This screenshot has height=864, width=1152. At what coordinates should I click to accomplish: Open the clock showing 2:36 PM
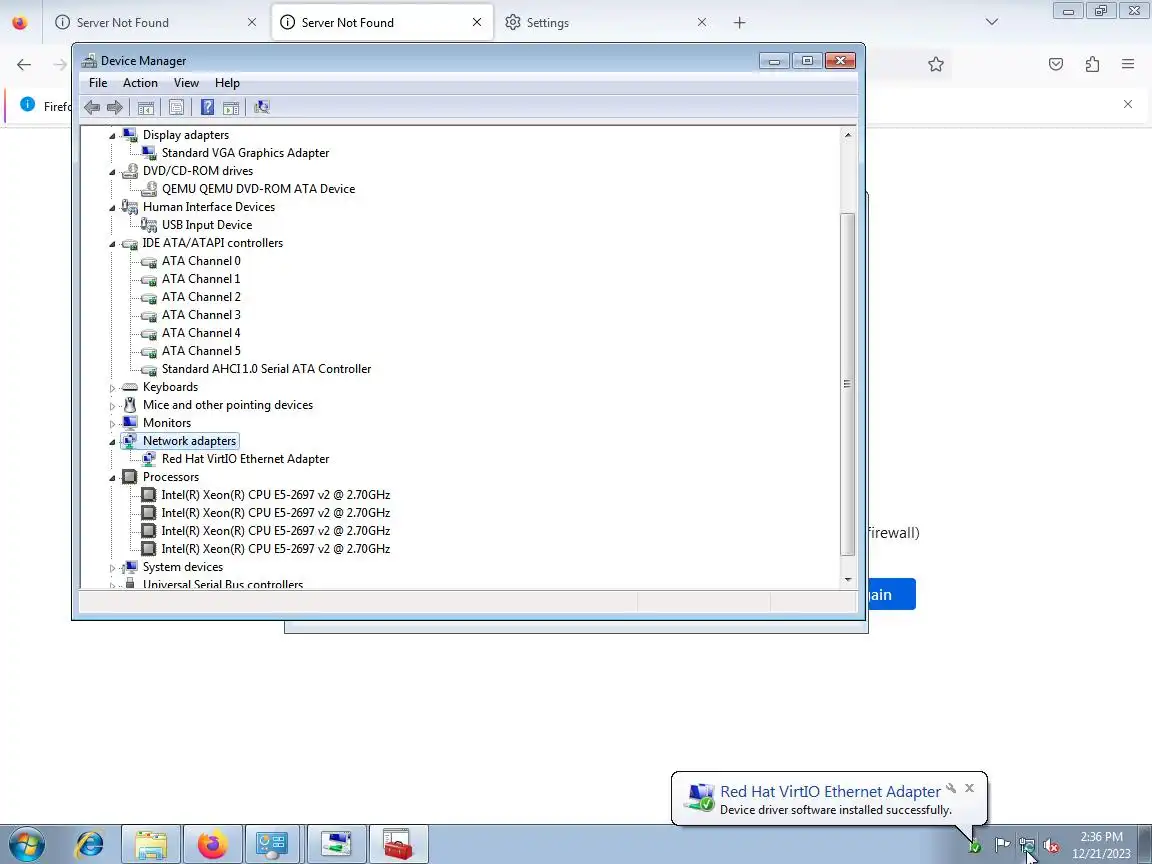point(1101,845)
